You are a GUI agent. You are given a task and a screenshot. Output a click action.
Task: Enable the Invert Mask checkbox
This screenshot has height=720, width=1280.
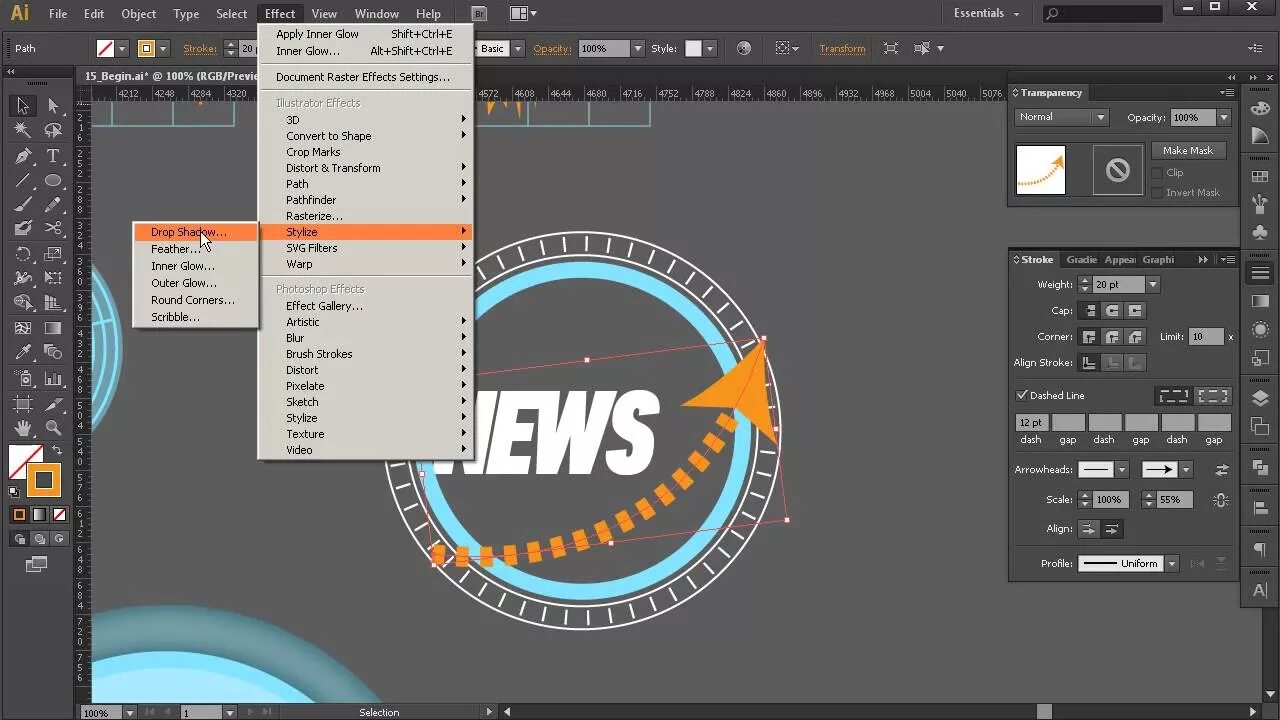tap(1157, 192)
